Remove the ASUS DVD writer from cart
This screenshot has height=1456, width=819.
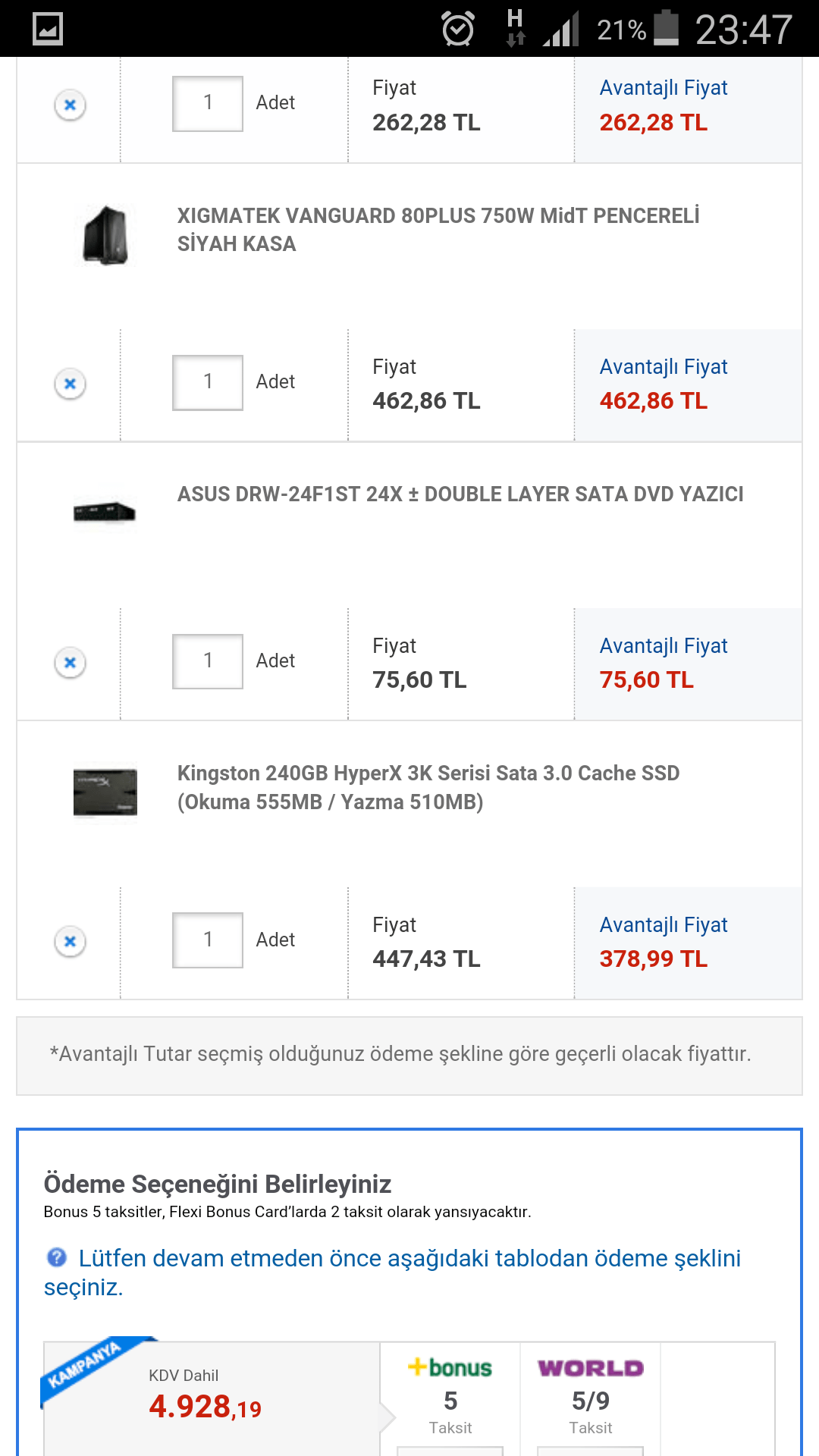(70, 663)
